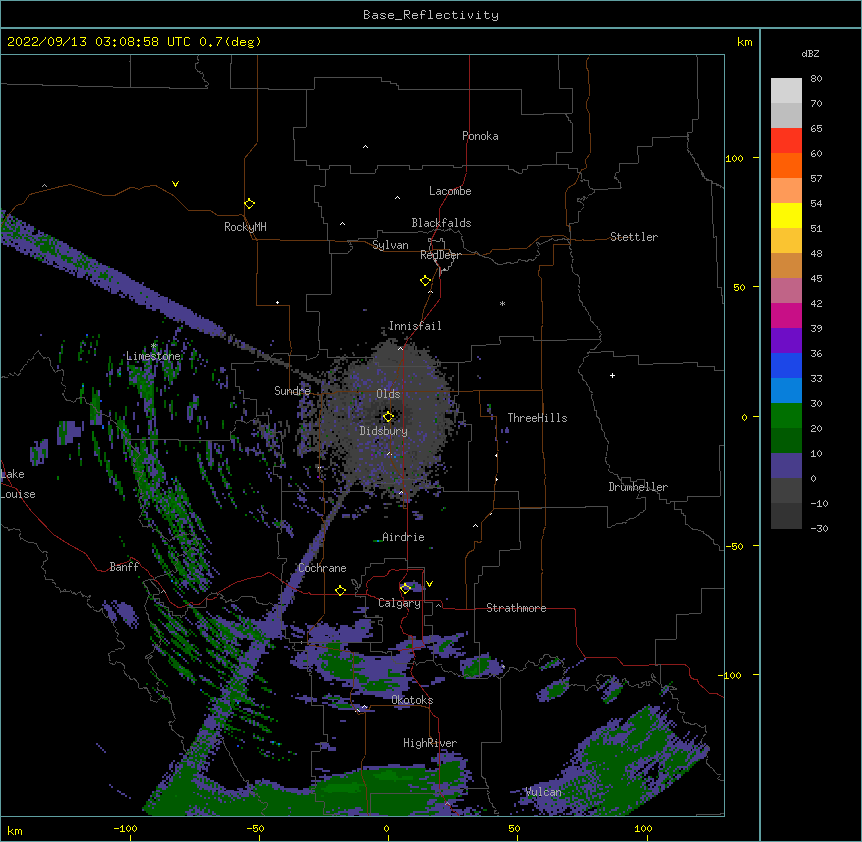Click the Okotoks city label
Viewport: 862px width, 842px height.
click(x=412, y=700)
